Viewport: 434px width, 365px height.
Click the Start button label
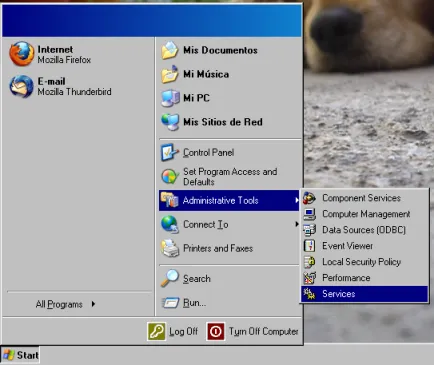(28, 355)
